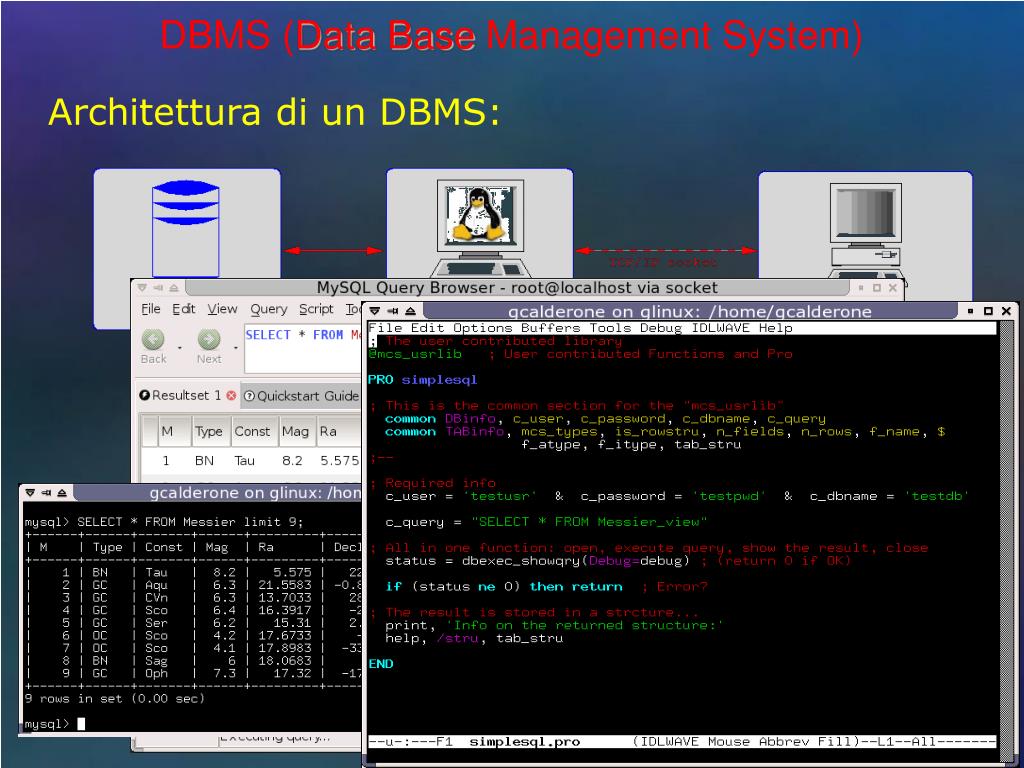Open the Edit menu in the Emacs window

click(x=427, y=328)
